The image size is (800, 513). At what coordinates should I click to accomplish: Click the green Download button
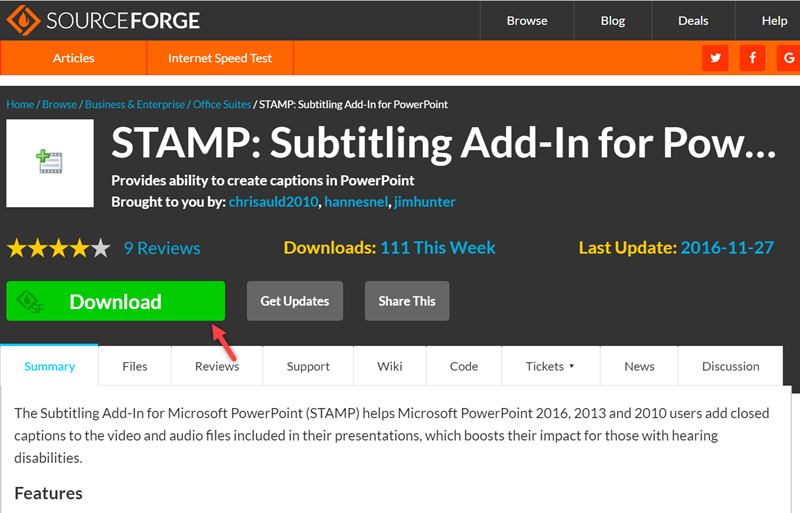click(115, 301)
